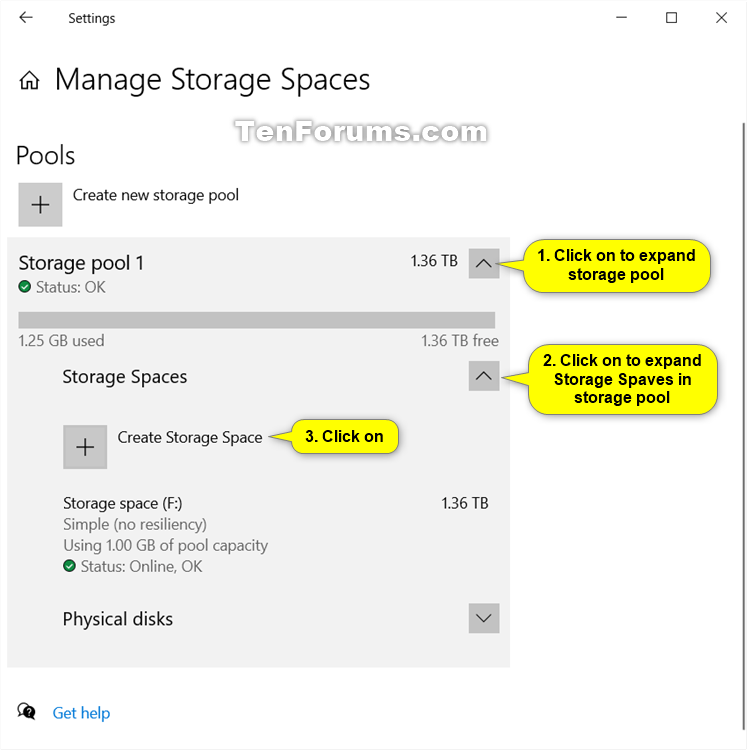Click the 1.36 TB free text

click(460, 341)
